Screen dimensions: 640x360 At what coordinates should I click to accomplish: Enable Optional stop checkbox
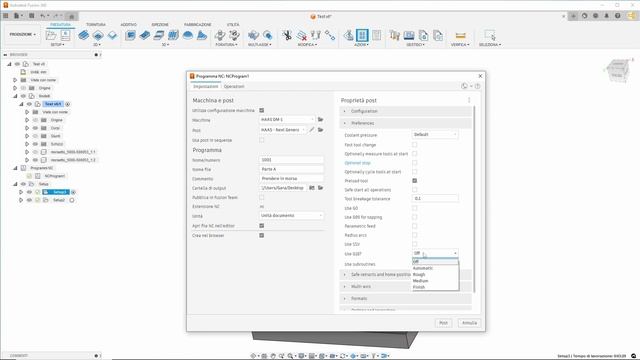click(x=415, y=162)
